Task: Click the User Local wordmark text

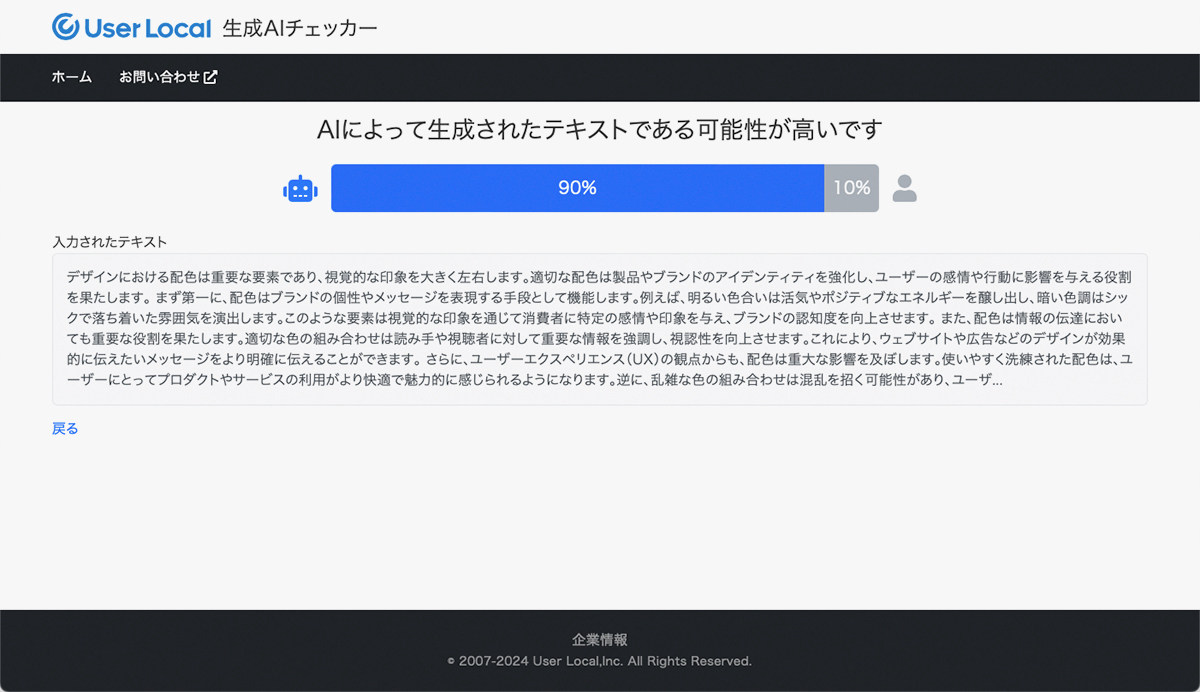Action: [x=148, y=28]
